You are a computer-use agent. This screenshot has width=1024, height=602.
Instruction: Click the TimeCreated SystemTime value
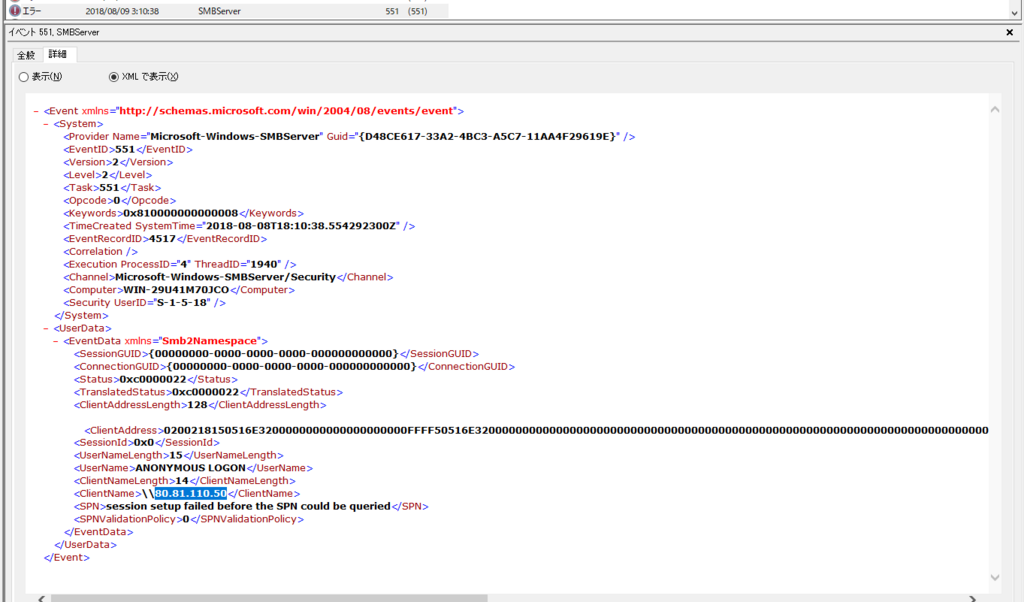pos(301,226)
